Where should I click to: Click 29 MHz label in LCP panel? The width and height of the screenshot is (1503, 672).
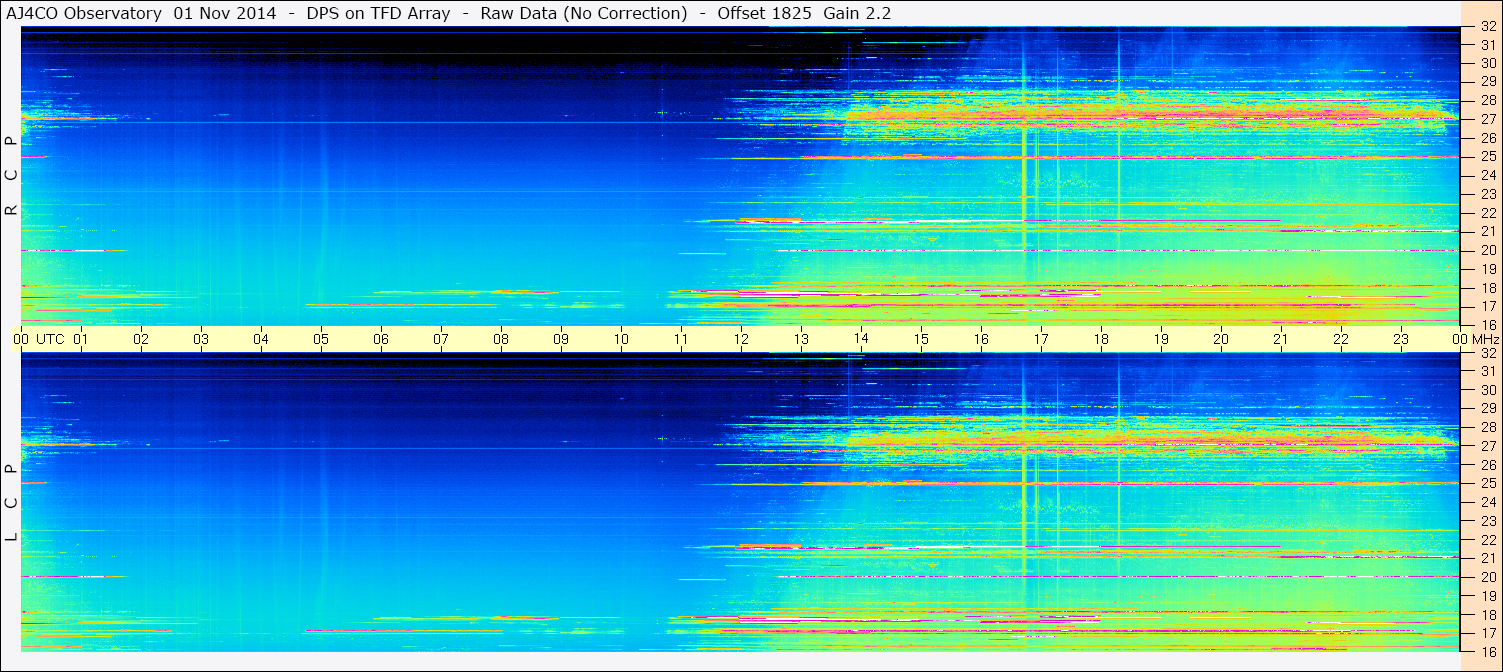(1487, 409)
